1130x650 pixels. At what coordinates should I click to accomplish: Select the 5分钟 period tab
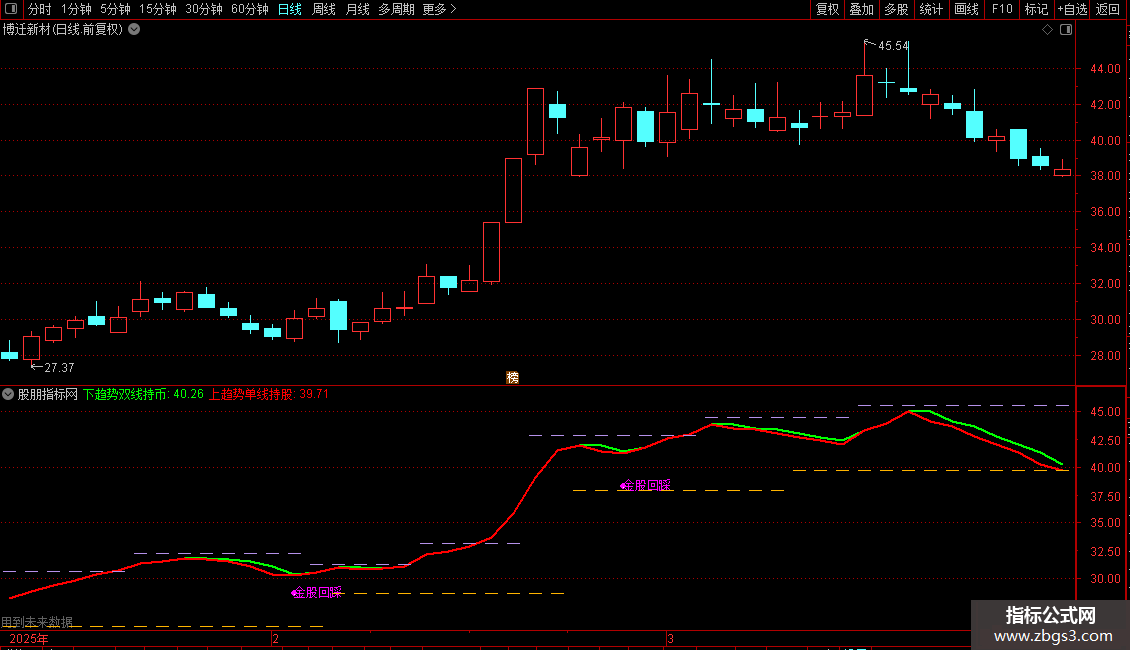(x=115, y=9)
